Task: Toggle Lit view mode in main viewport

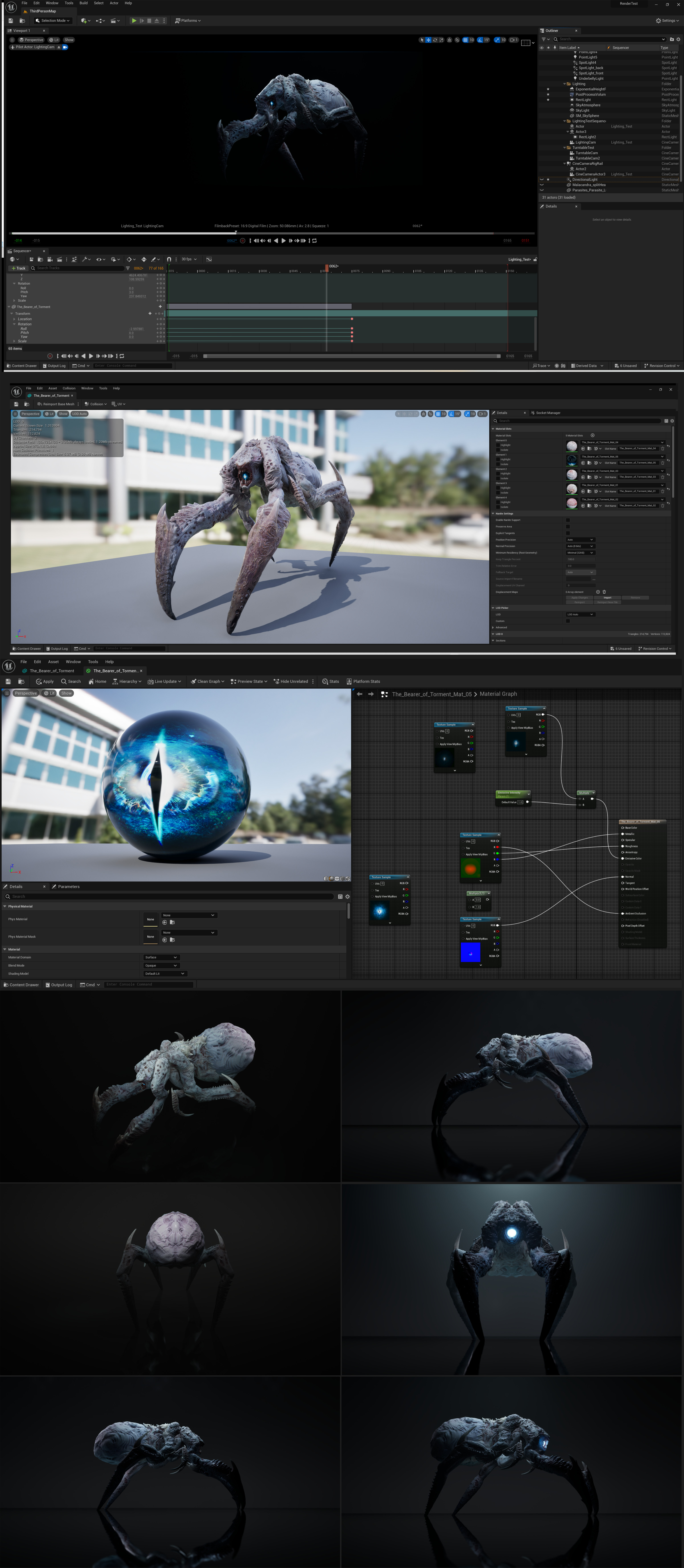Action: click(54, 40)
